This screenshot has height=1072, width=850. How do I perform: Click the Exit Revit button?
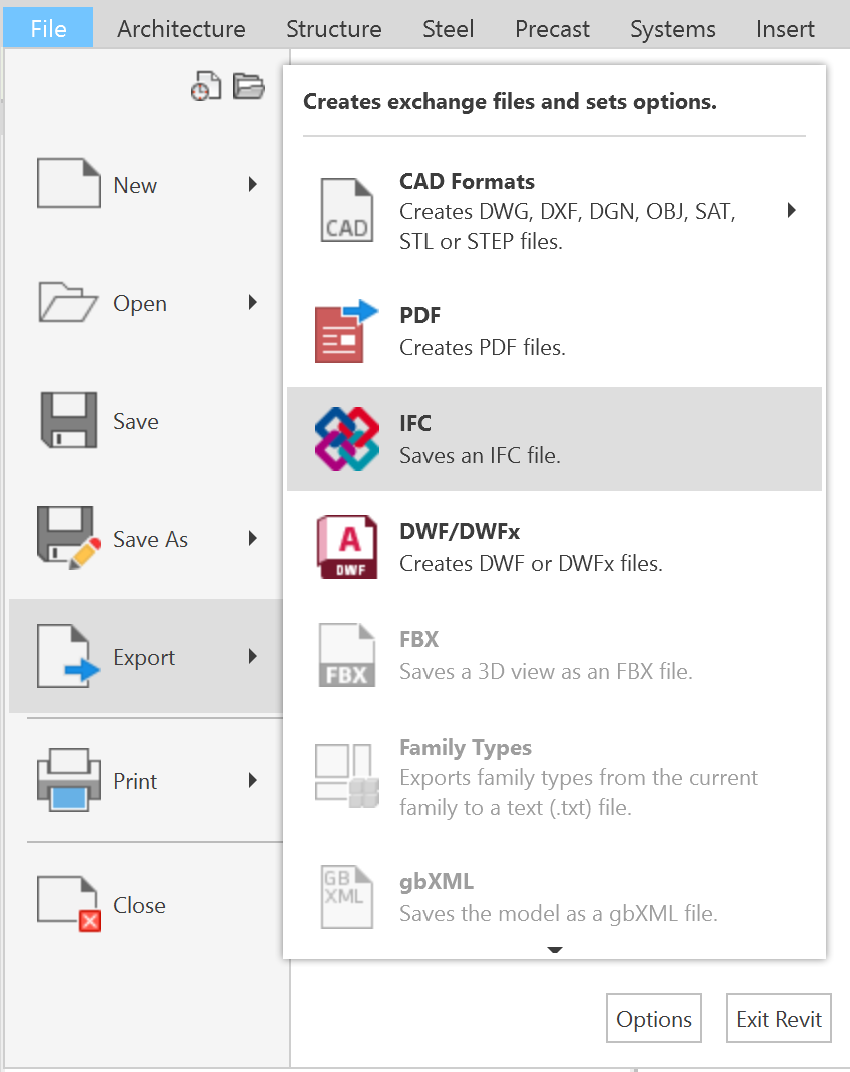click(778, 1018)
